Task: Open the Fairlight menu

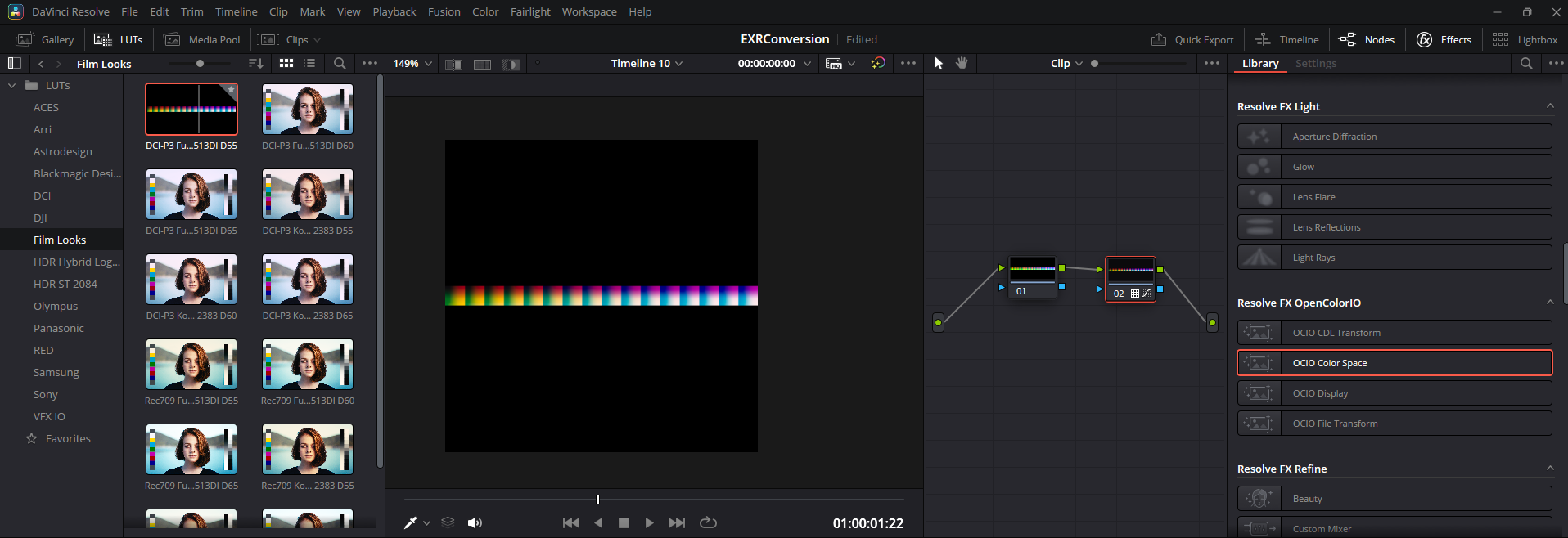Action: pos(530,11)
